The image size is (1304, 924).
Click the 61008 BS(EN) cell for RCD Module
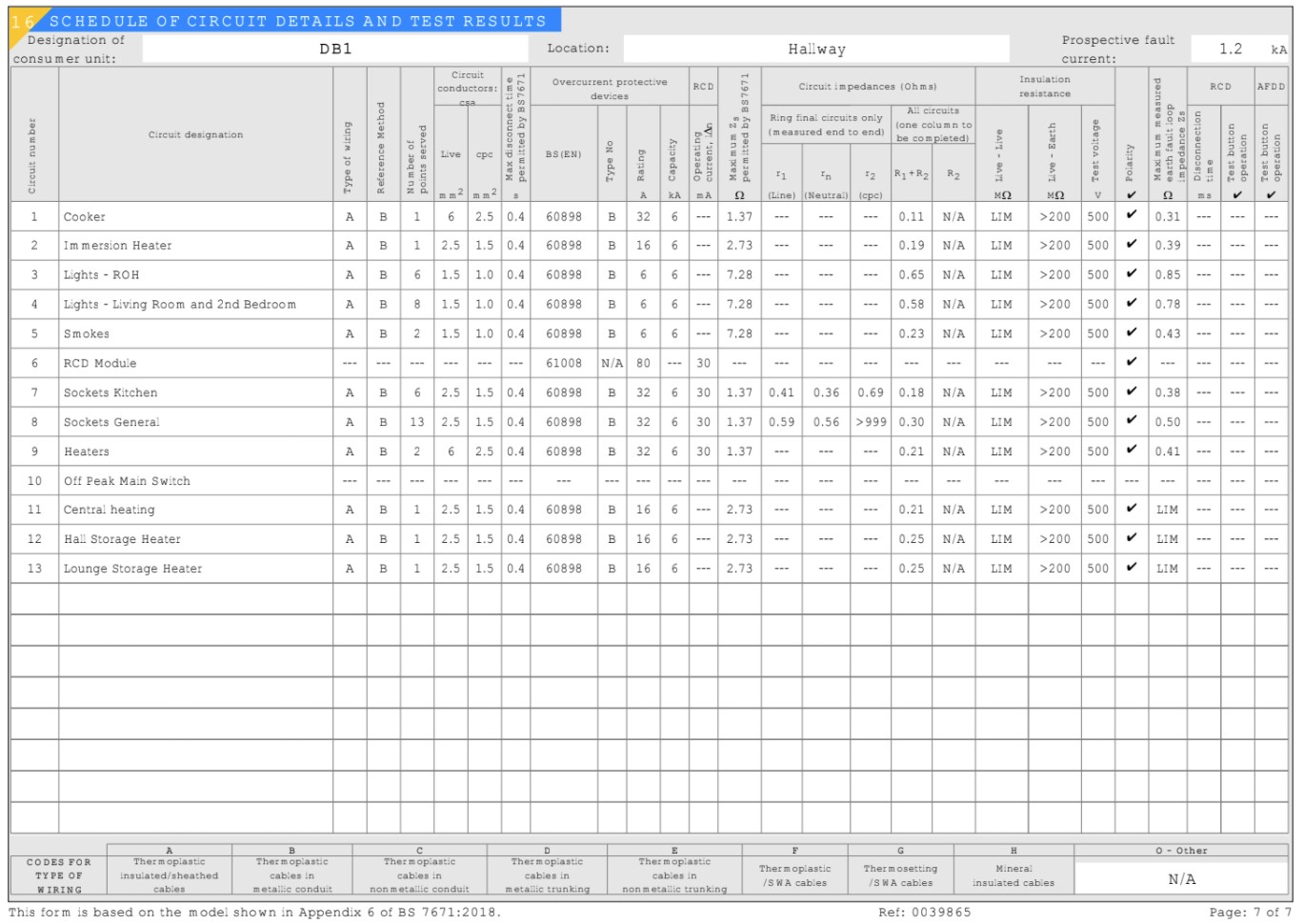(564, 363)
